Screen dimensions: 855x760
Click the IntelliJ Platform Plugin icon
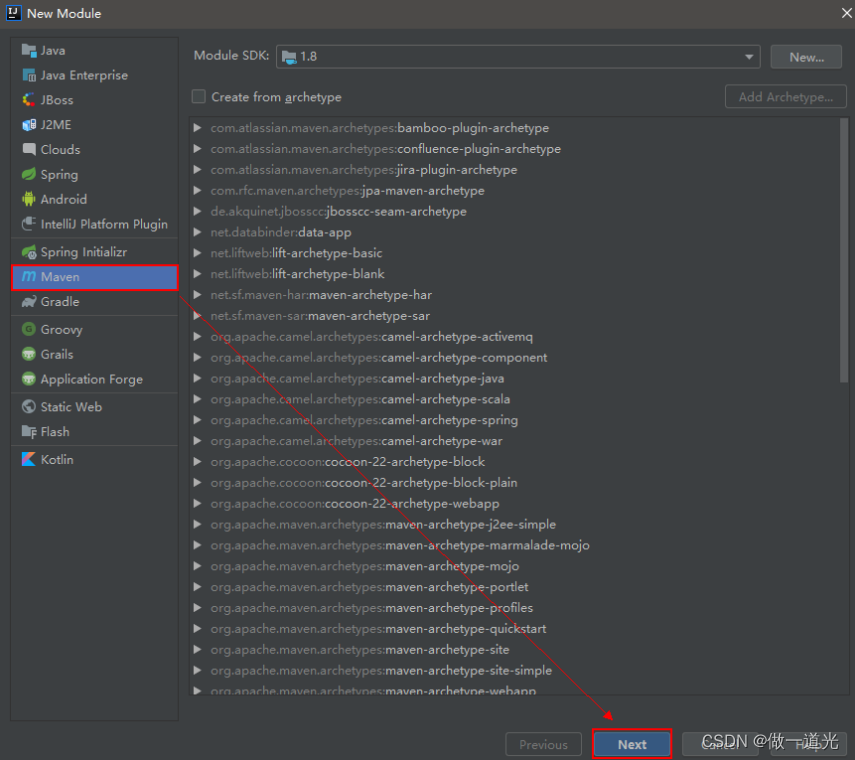click(x=29, y=224)
